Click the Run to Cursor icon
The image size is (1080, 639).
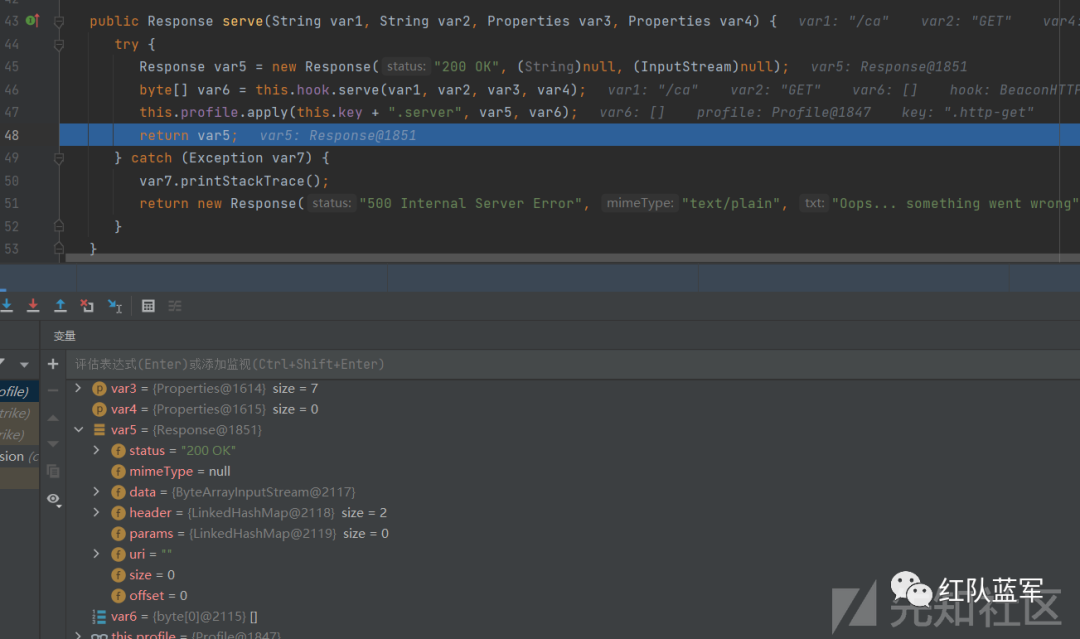click(115, 305)
